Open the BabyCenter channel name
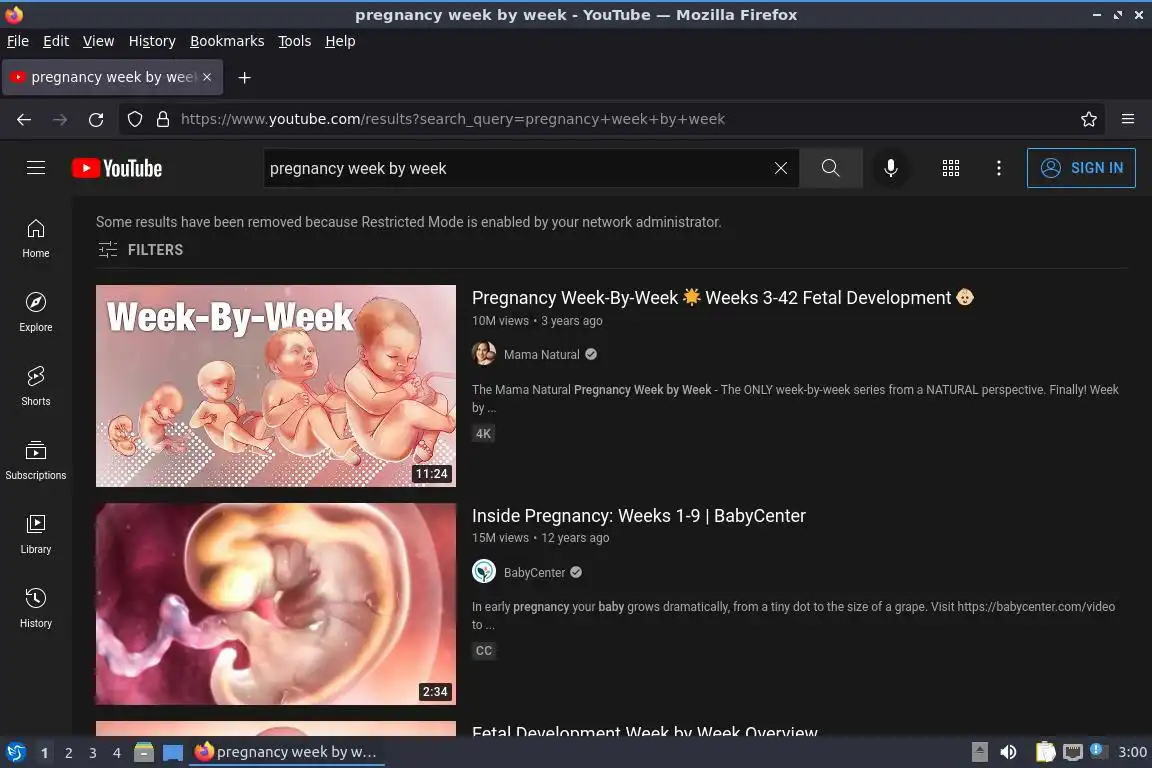1152x768 pixels. pyautogui.click(x=534, y=573)
